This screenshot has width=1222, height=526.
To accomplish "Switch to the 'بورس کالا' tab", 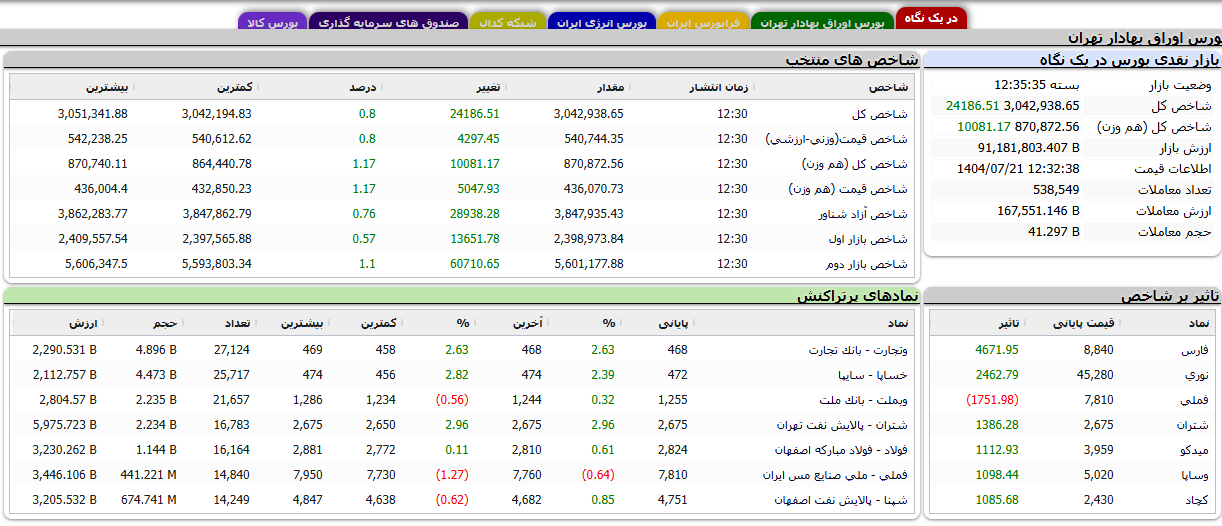I will pyautogui.click(x=272, y=22).
